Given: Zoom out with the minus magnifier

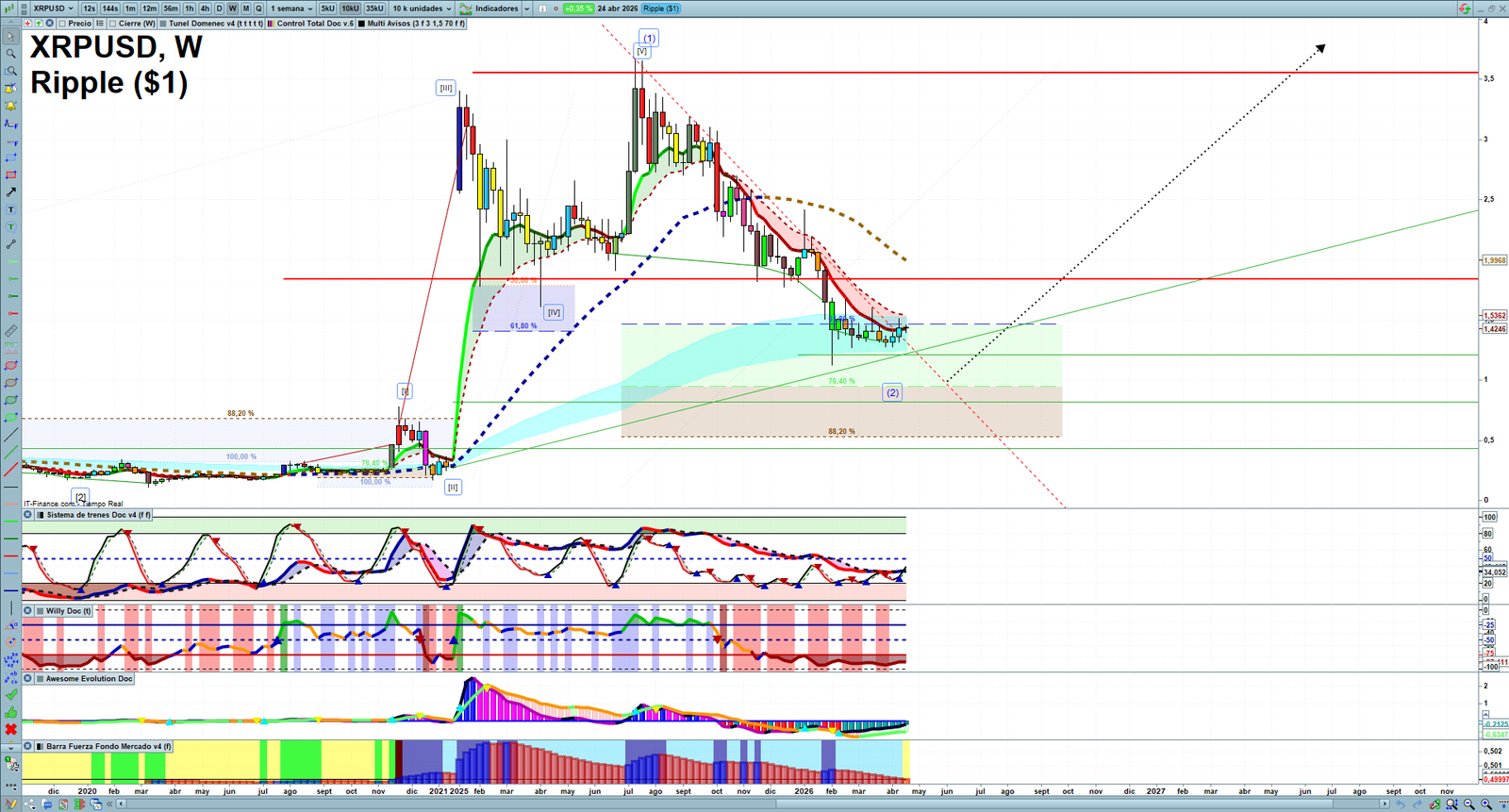Looking at the screenshot, I should 1469,804.
